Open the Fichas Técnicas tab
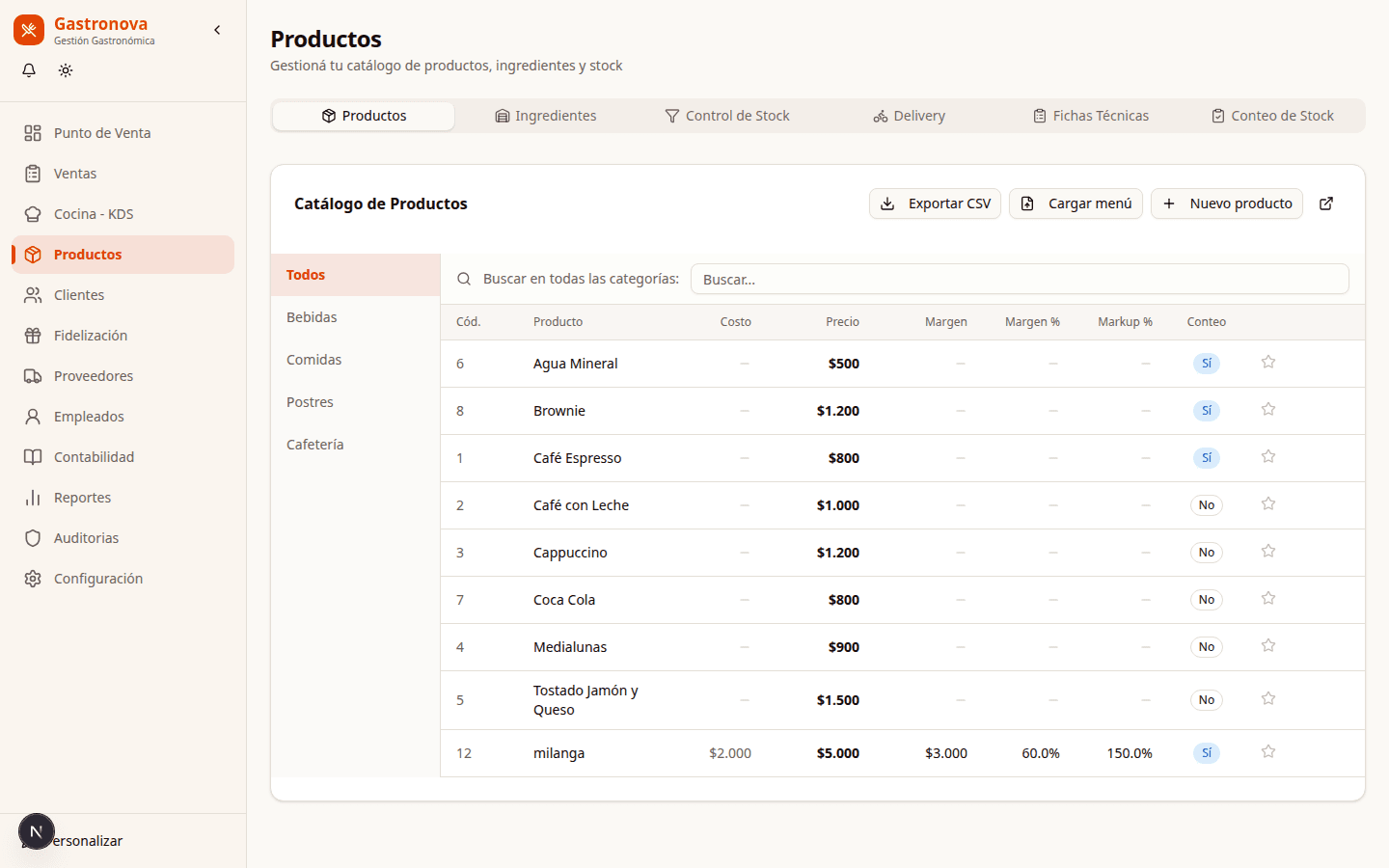Screen dimensions: 1389x868 [1090, 116]
